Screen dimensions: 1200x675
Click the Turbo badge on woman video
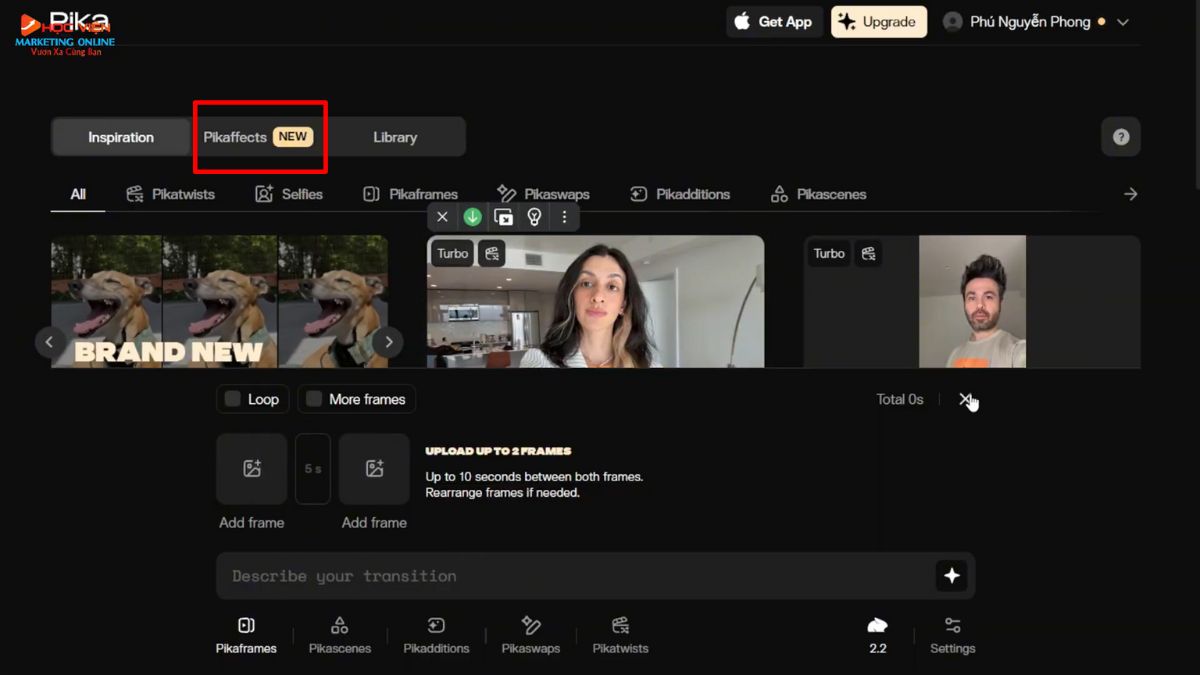coord(452,254)
